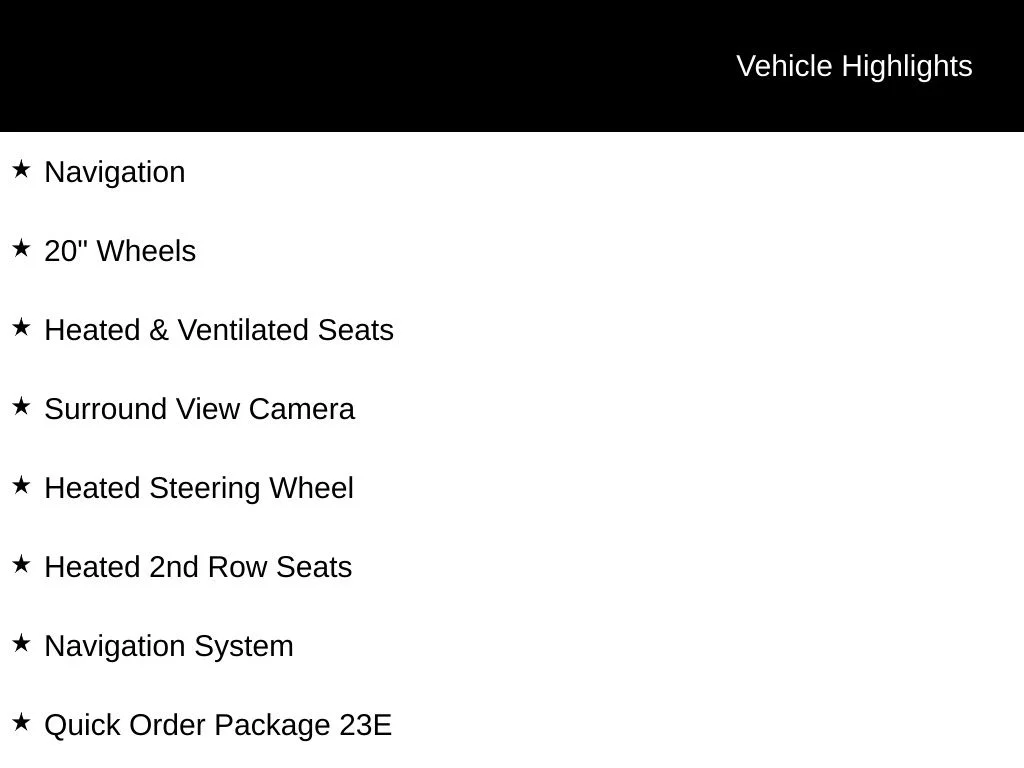Image resolution: width=1024 pixels, height=768 pixels.
Task: Click star bullet next to Surround View Camera
Action: click(21, 406)
